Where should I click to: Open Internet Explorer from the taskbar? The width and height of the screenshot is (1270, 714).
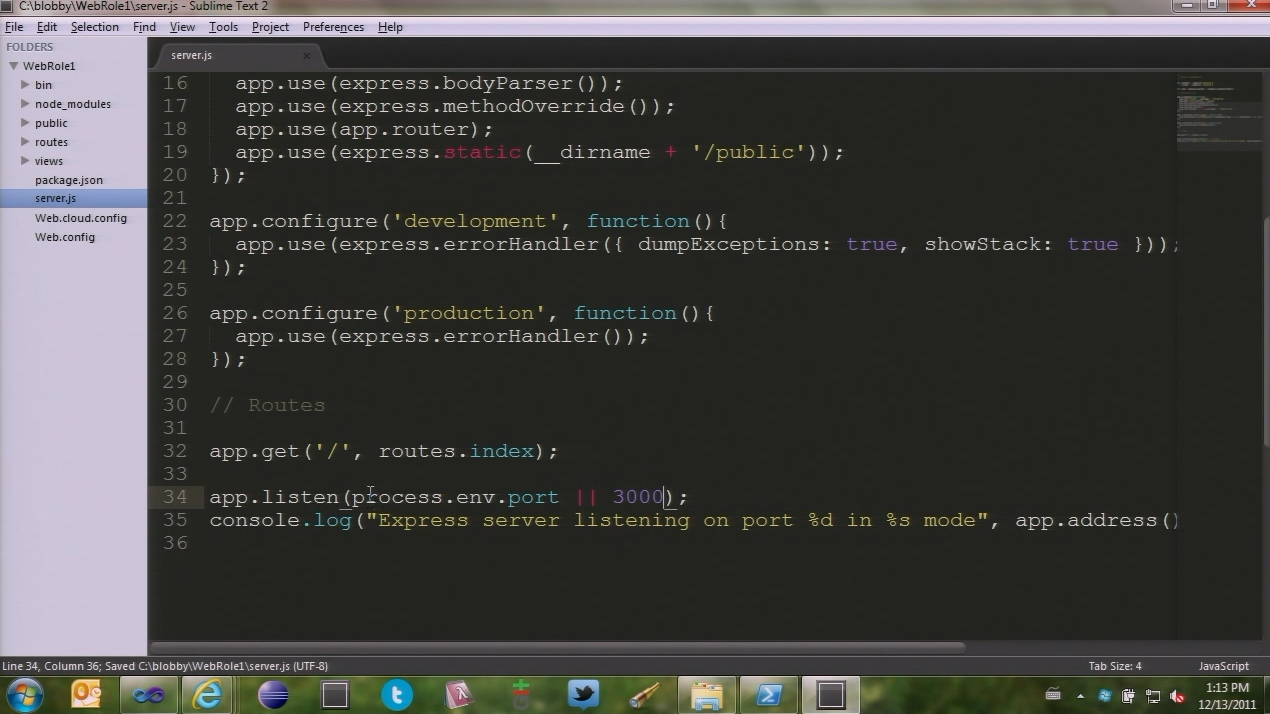pyautogui.click(x=209, y=694)
